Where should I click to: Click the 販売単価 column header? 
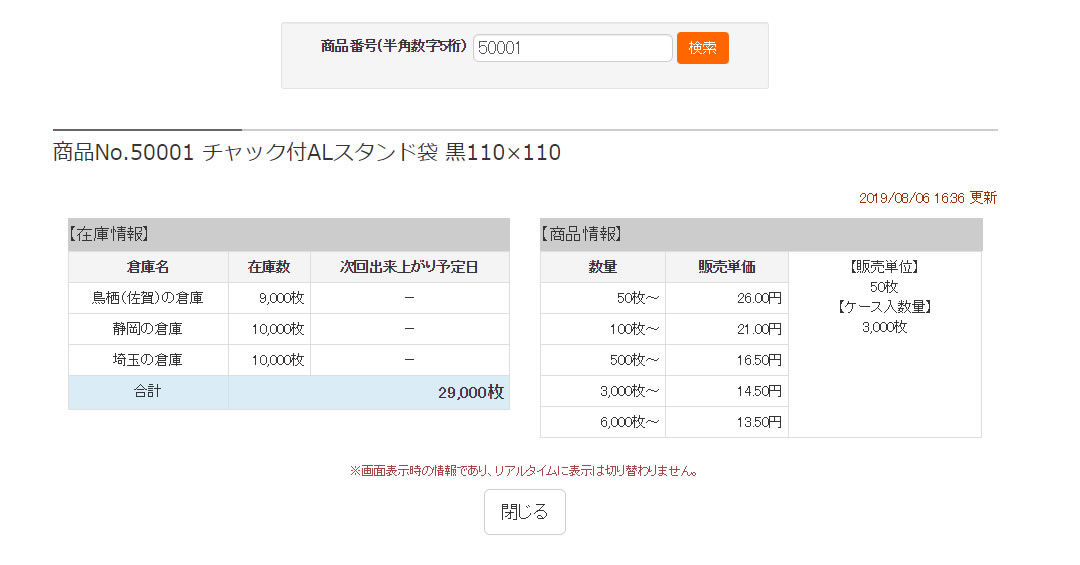727,267
